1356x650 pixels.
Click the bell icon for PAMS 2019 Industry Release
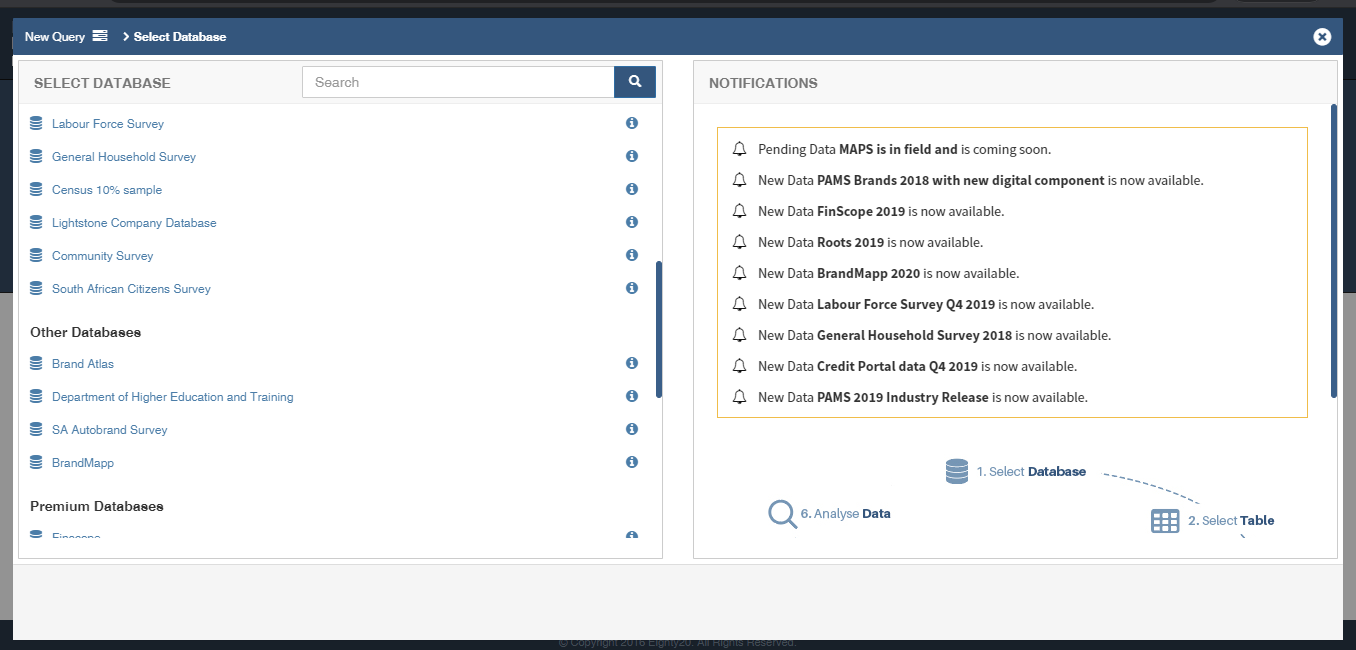tap(740, 397)
